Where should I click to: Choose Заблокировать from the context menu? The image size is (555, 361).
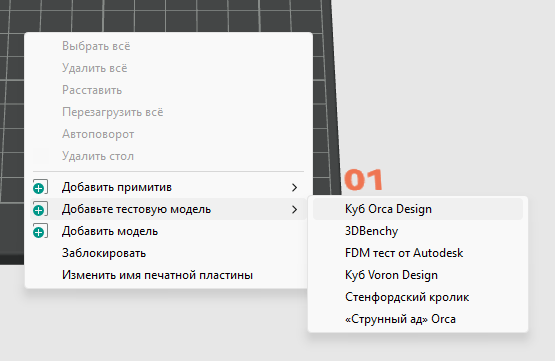click(x=168, y=253)
